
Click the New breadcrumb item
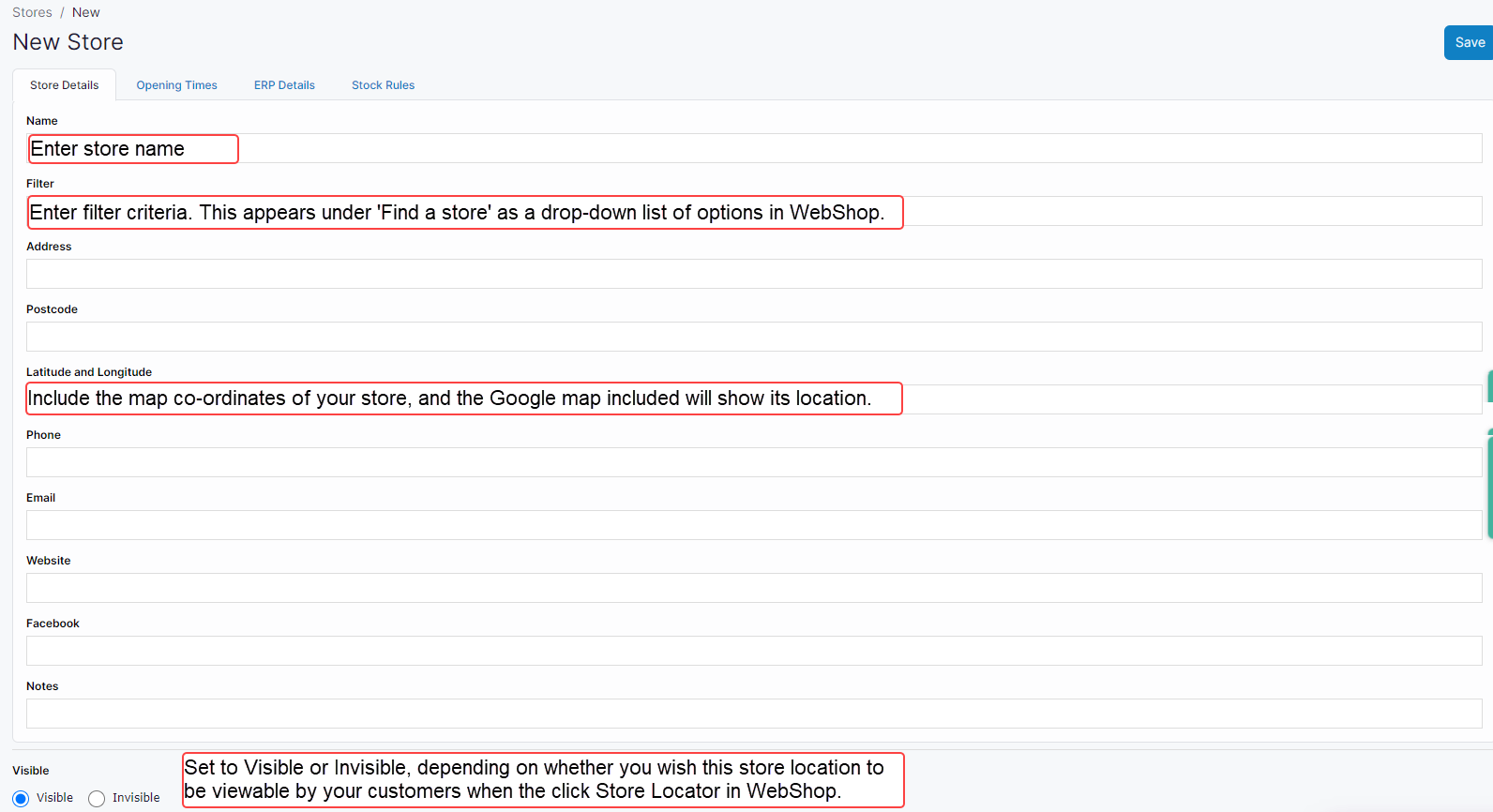85,12
